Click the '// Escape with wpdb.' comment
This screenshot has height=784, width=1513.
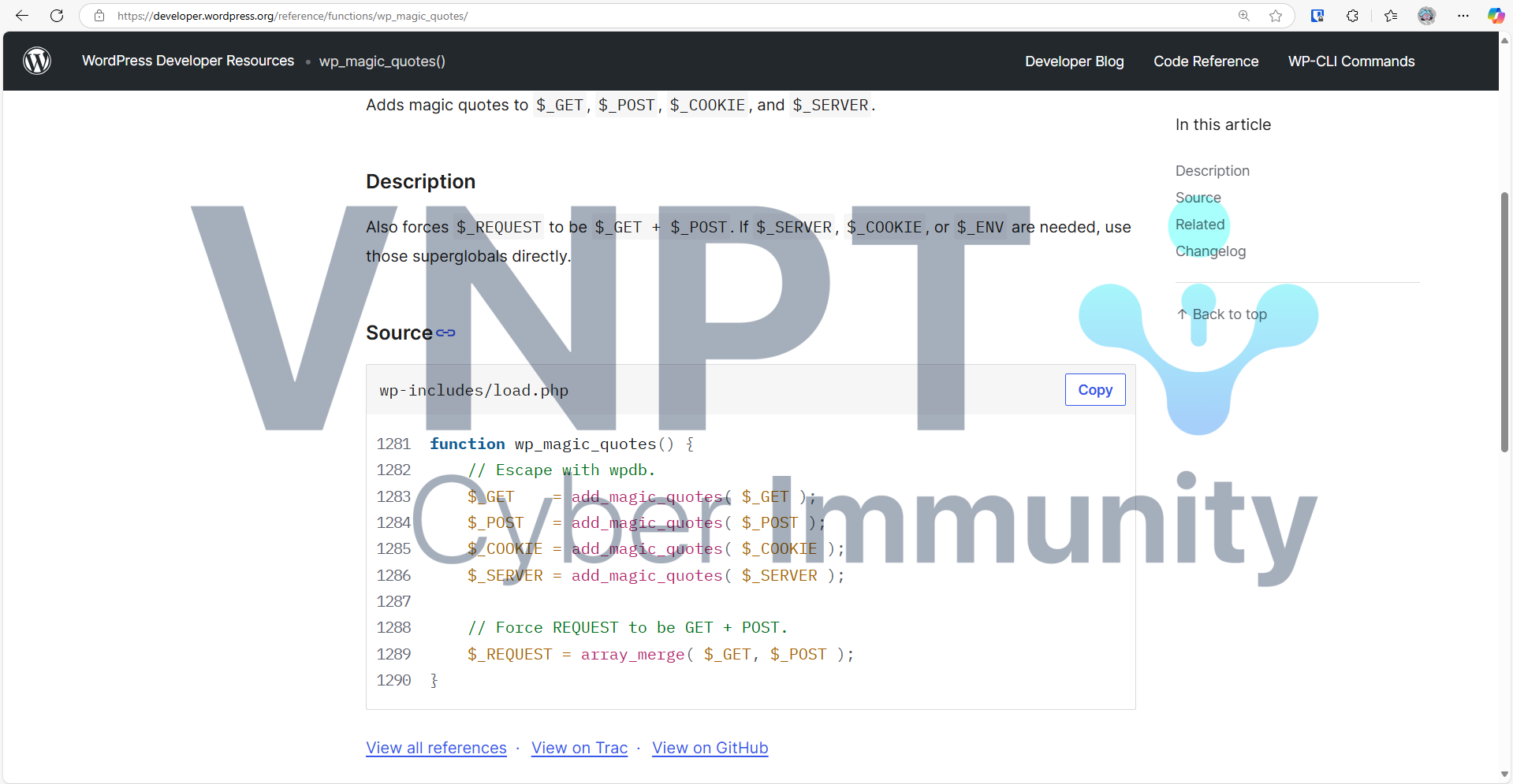561,470
